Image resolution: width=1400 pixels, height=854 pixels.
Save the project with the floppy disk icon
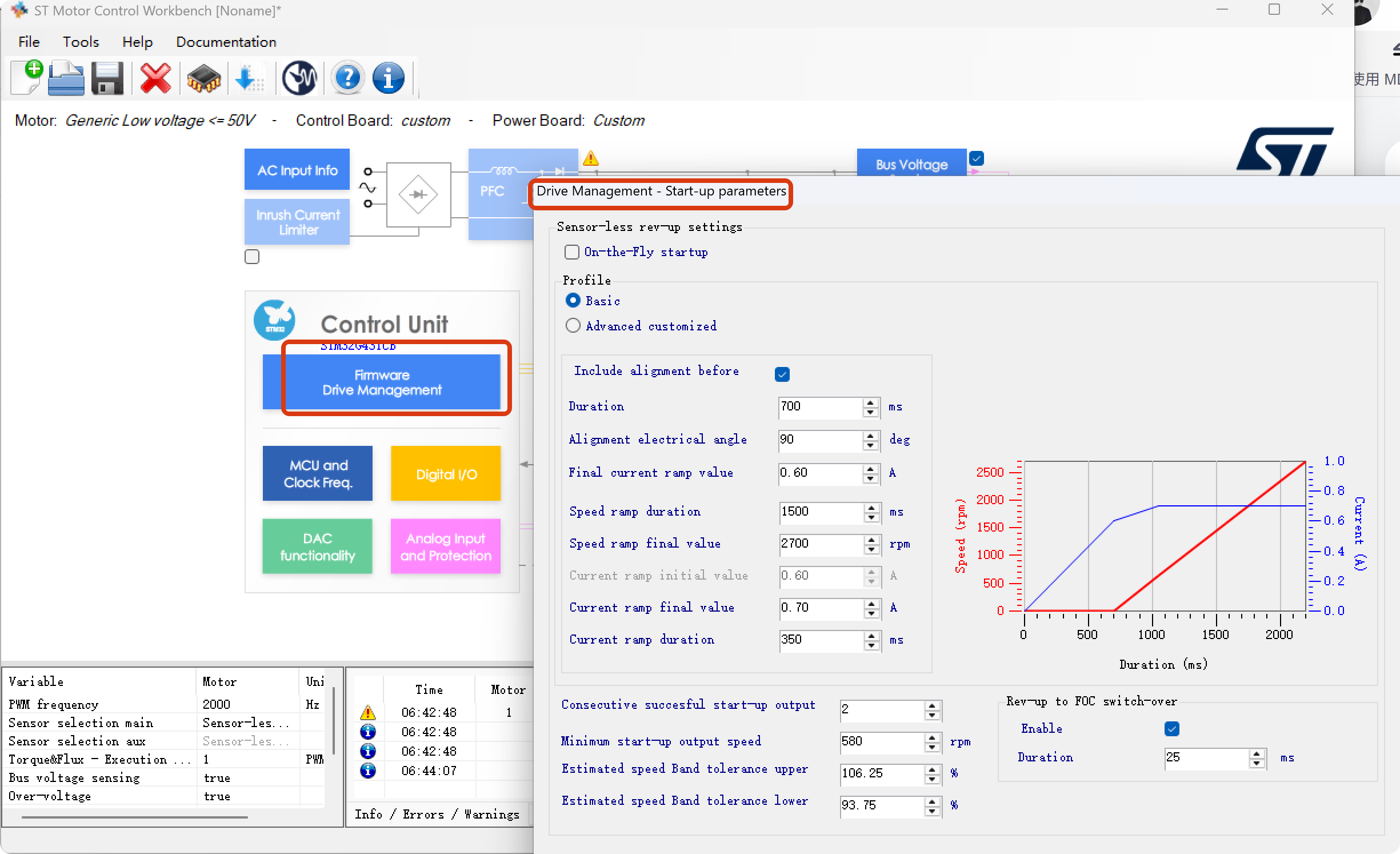coord(107,78)
